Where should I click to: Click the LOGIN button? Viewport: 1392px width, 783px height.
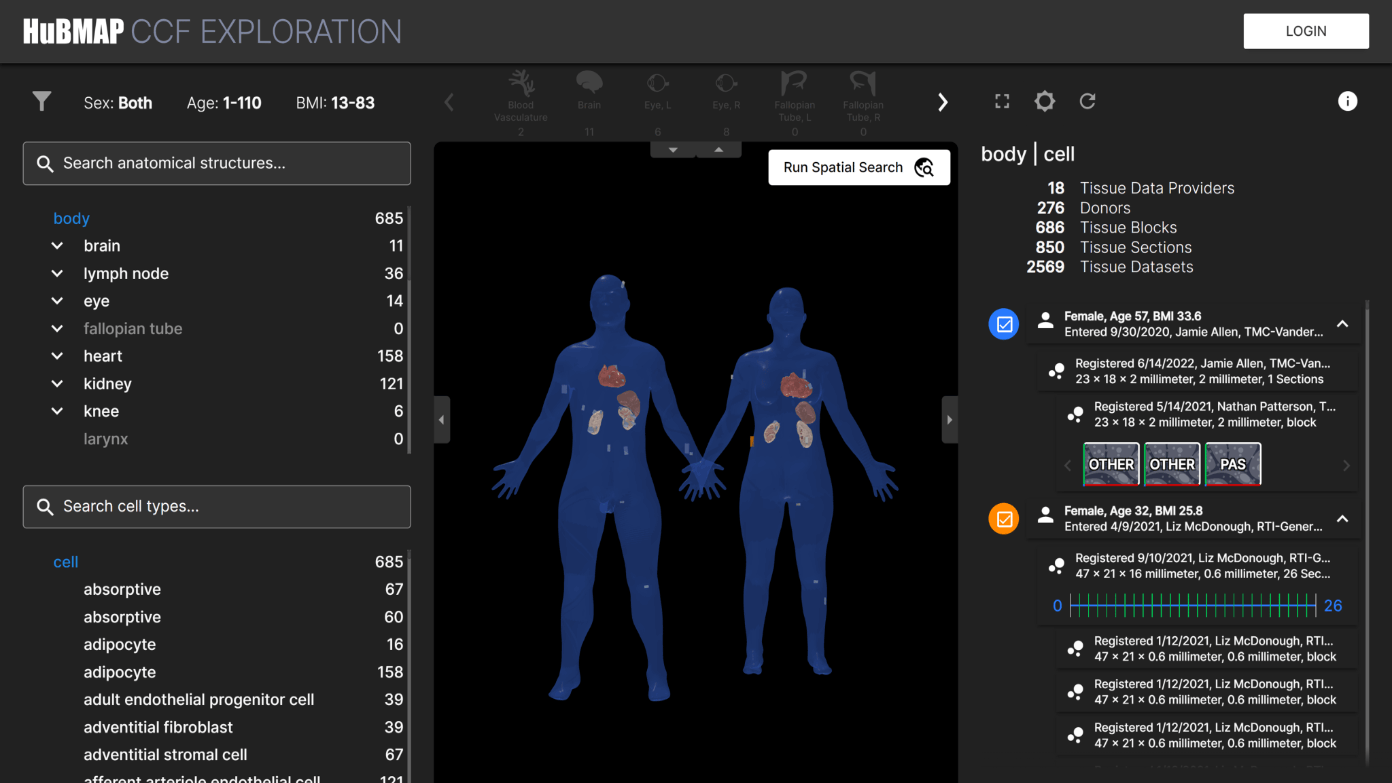coord(1306,31)
